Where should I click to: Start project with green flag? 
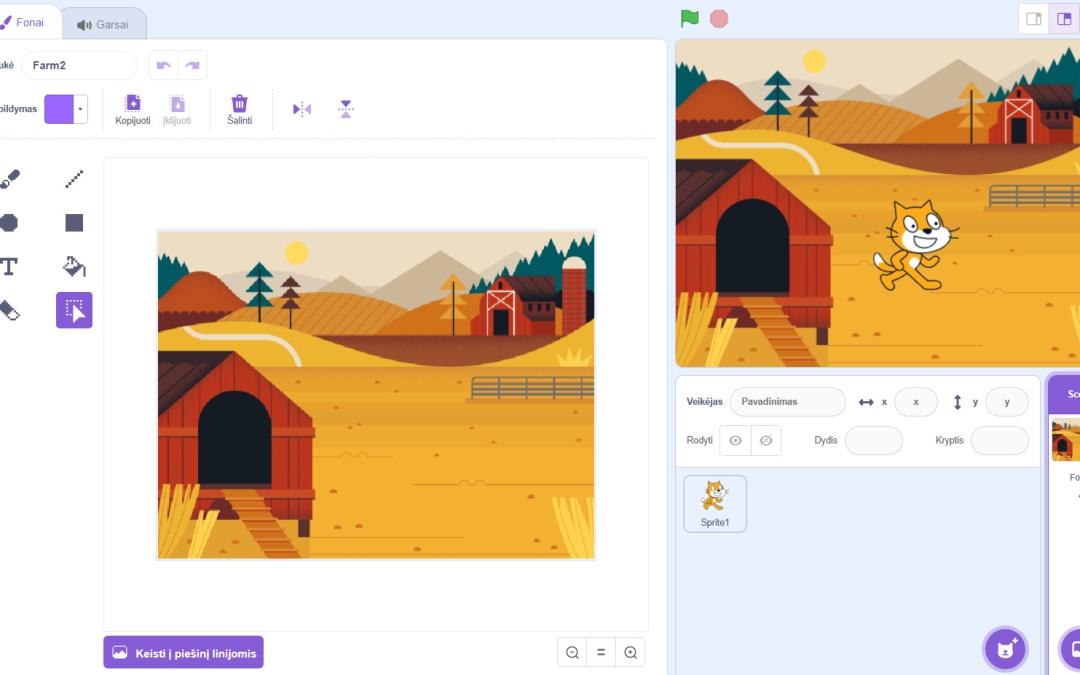(x=689, y=19)
